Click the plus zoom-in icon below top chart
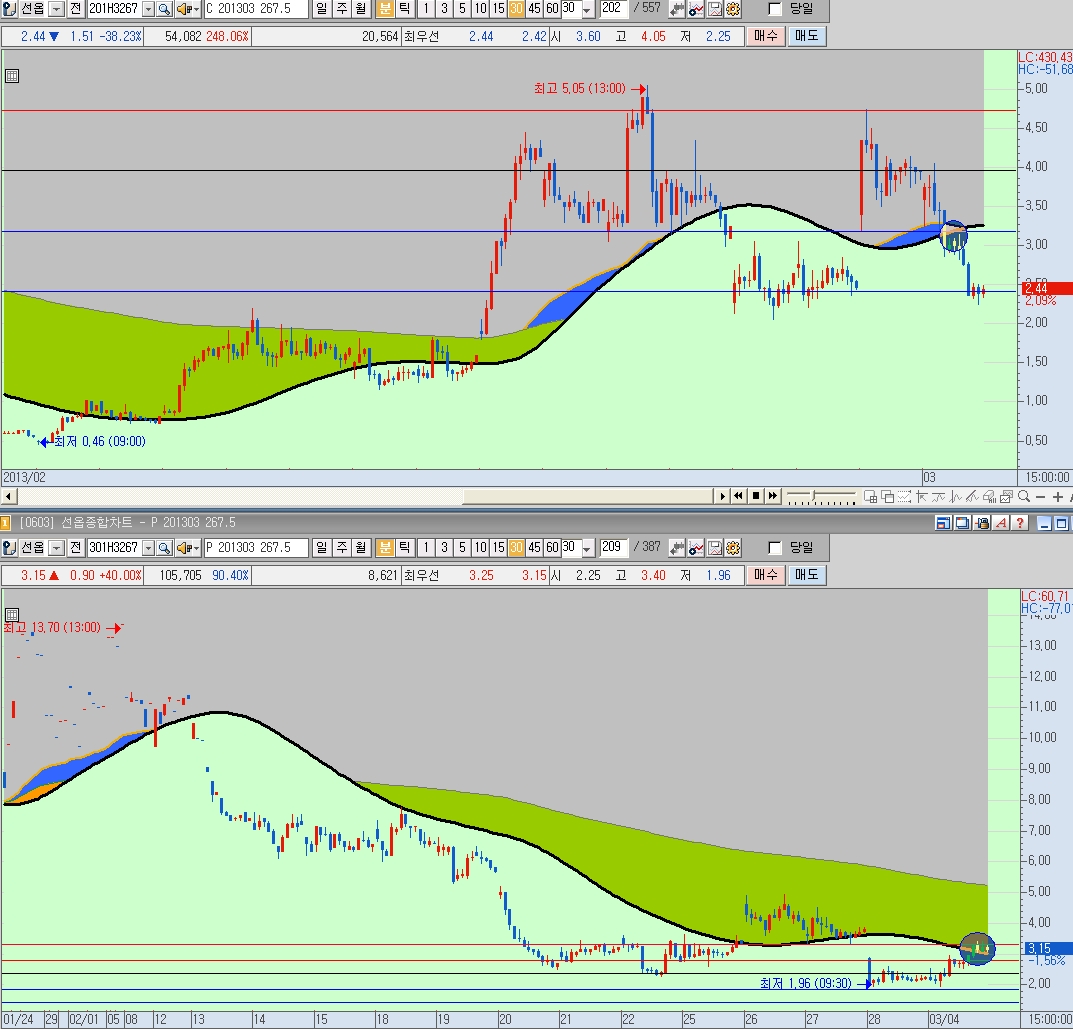Image resolution: width=1073 pixels, height=1029 pixels. tap(1058, 496)
